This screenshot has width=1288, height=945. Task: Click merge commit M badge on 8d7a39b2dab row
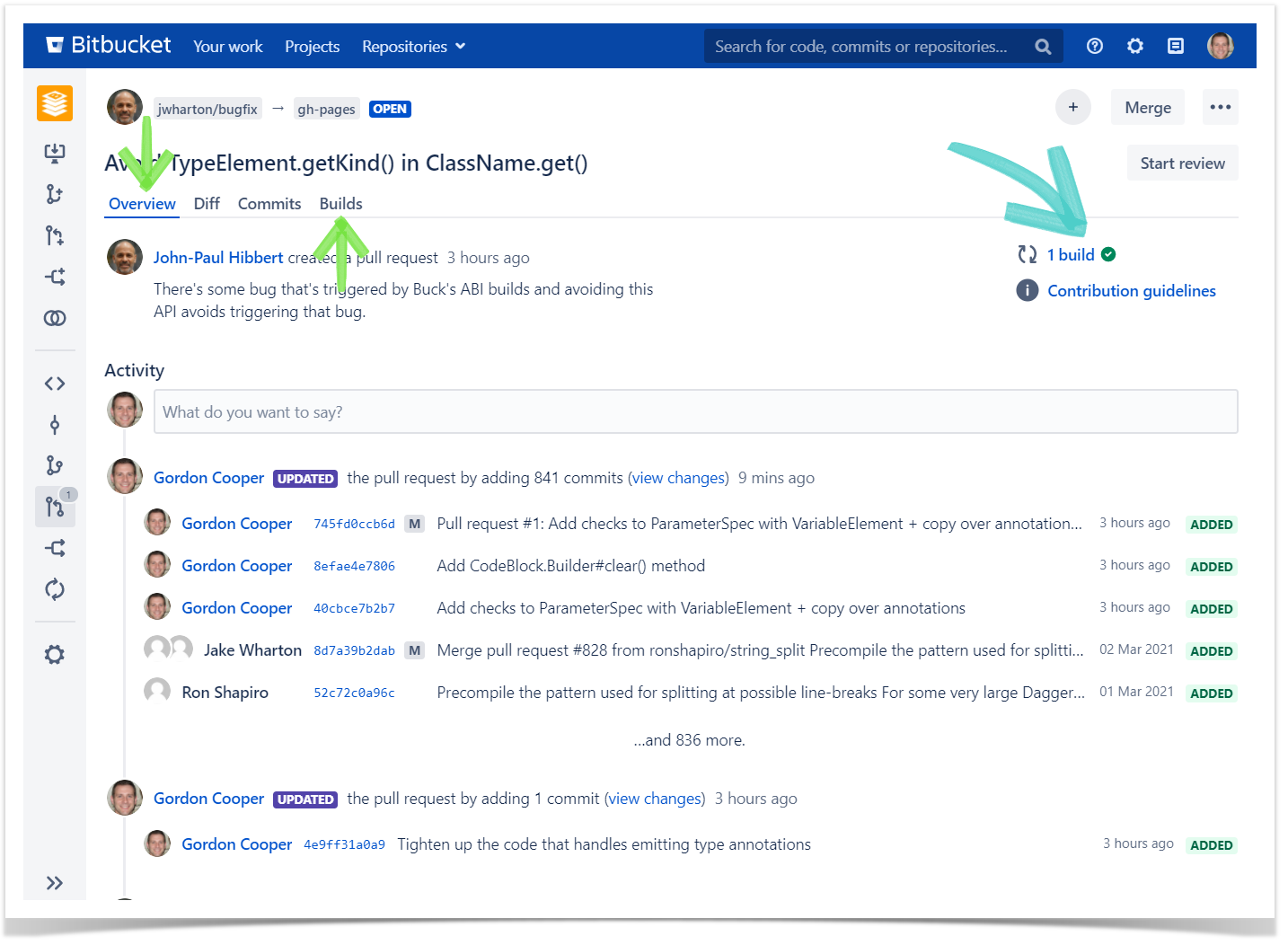pyautogui.click(x=414, y=650)
